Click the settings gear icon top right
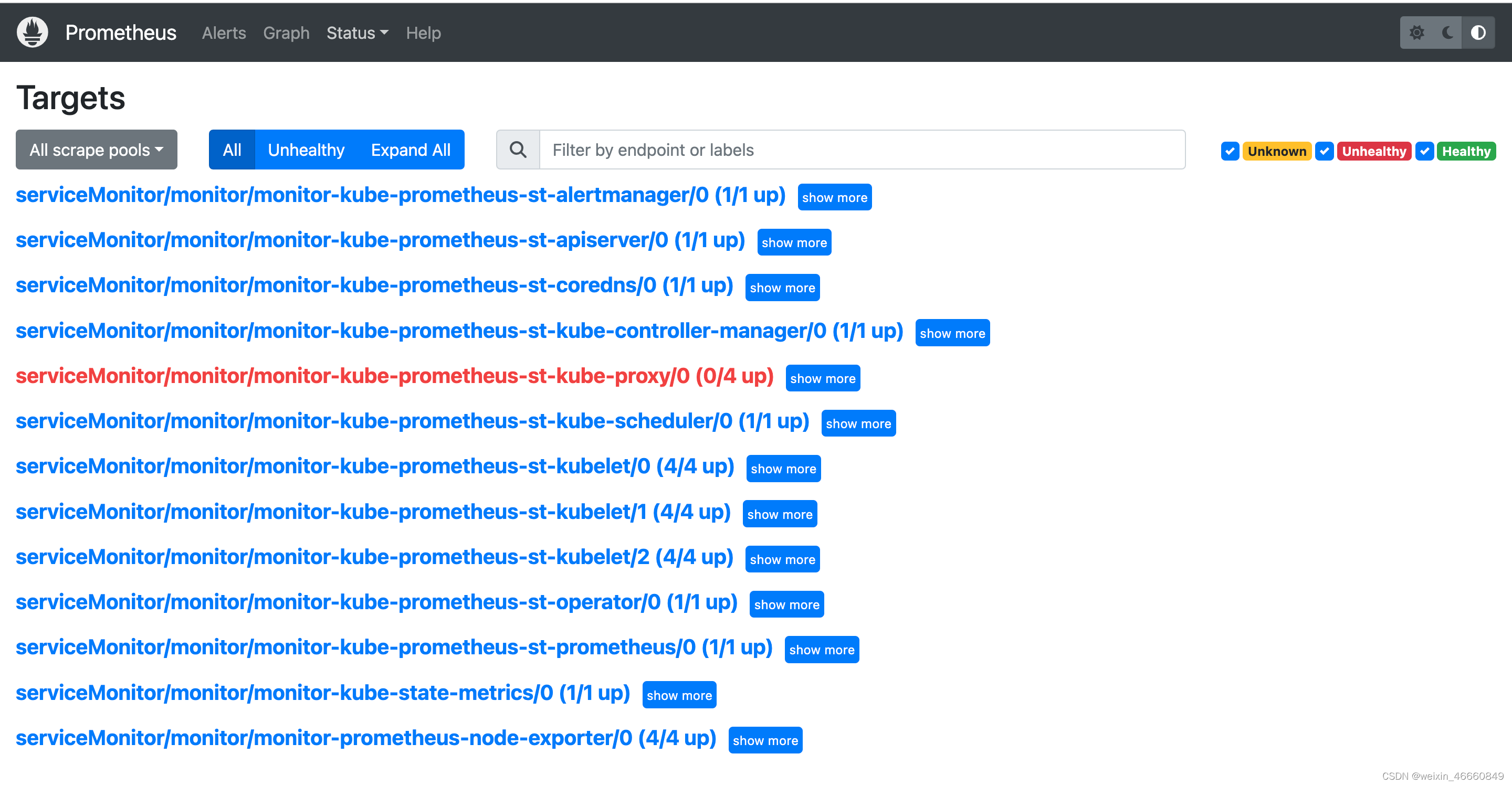 pos(1418,33)
